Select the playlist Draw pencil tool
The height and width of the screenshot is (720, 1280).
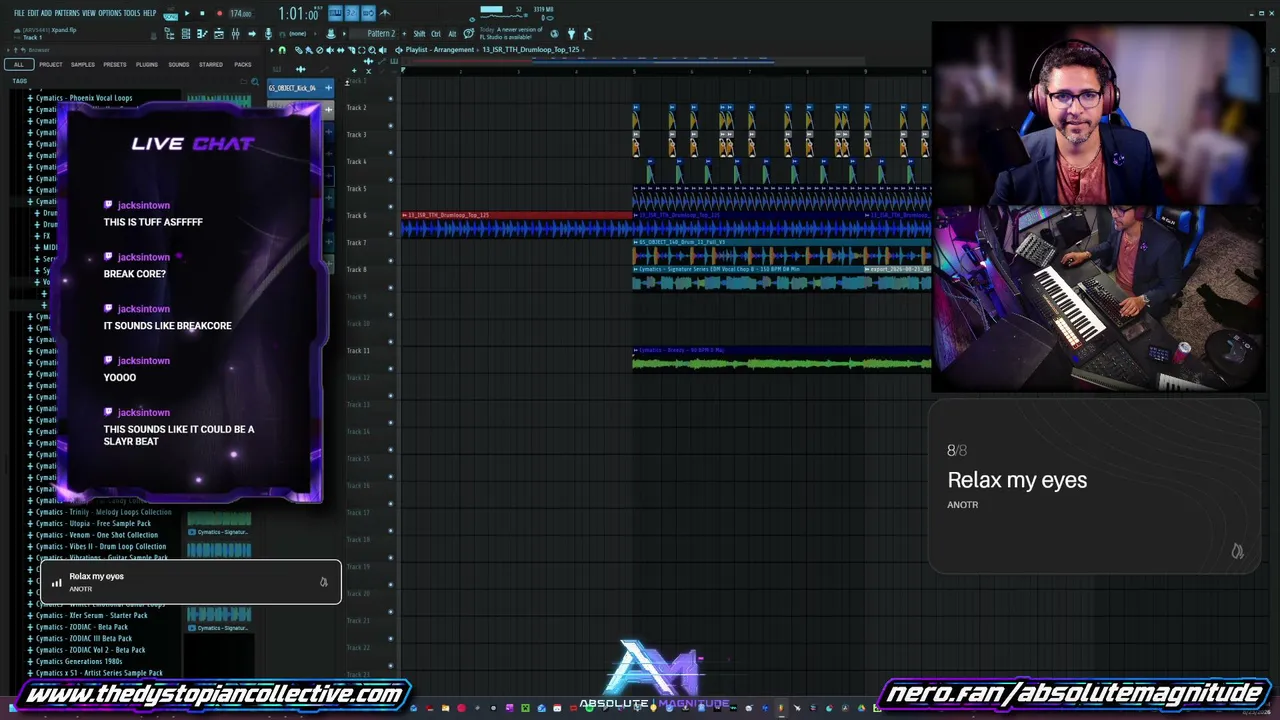(299, 50)
